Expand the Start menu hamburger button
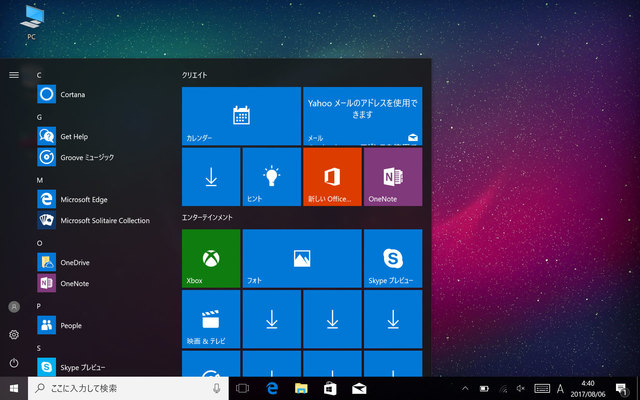The image size is (640, 400). (14, 75)
